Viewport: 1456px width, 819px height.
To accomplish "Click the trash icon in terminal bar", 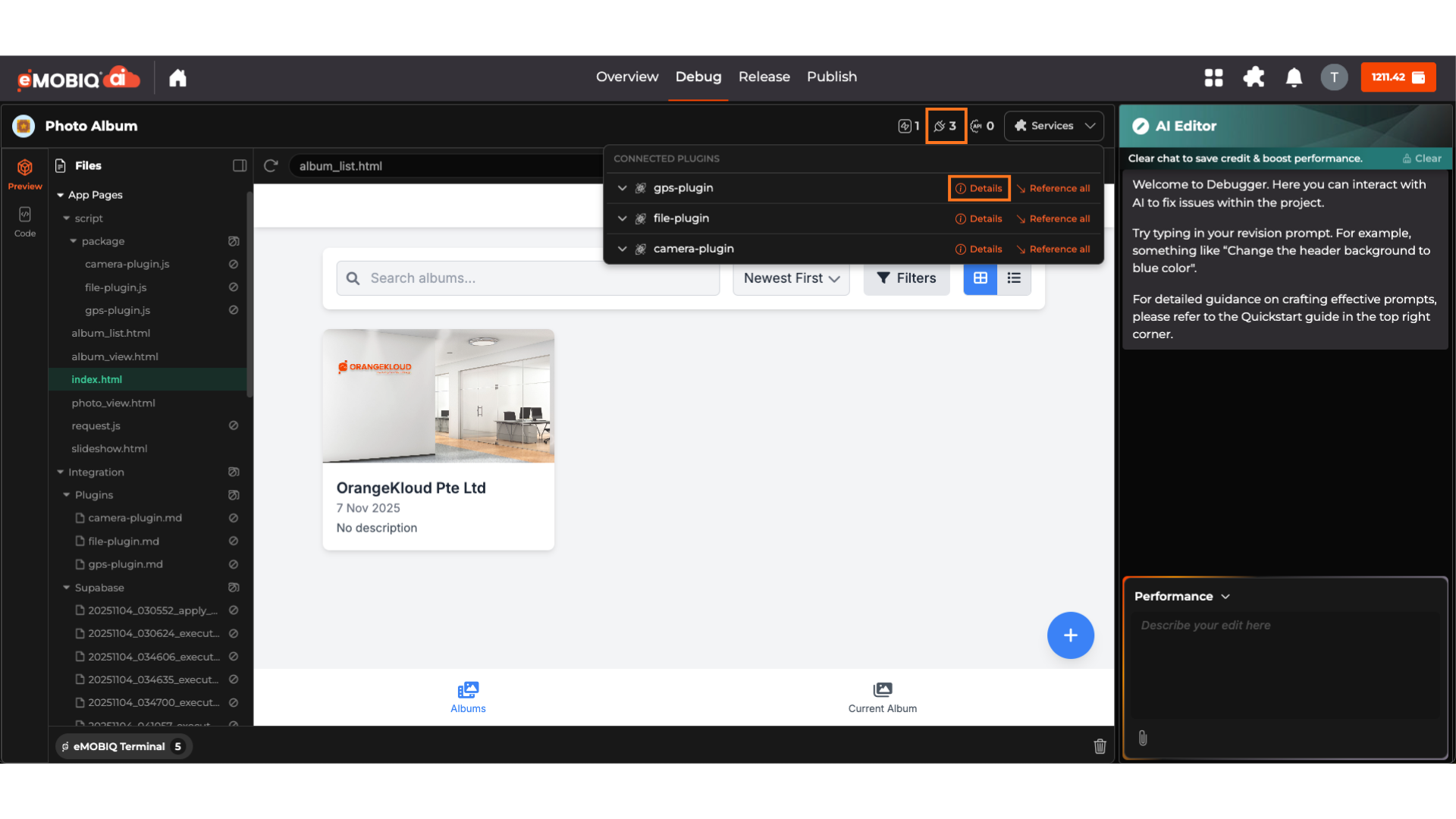I will tap(1100, 746).
